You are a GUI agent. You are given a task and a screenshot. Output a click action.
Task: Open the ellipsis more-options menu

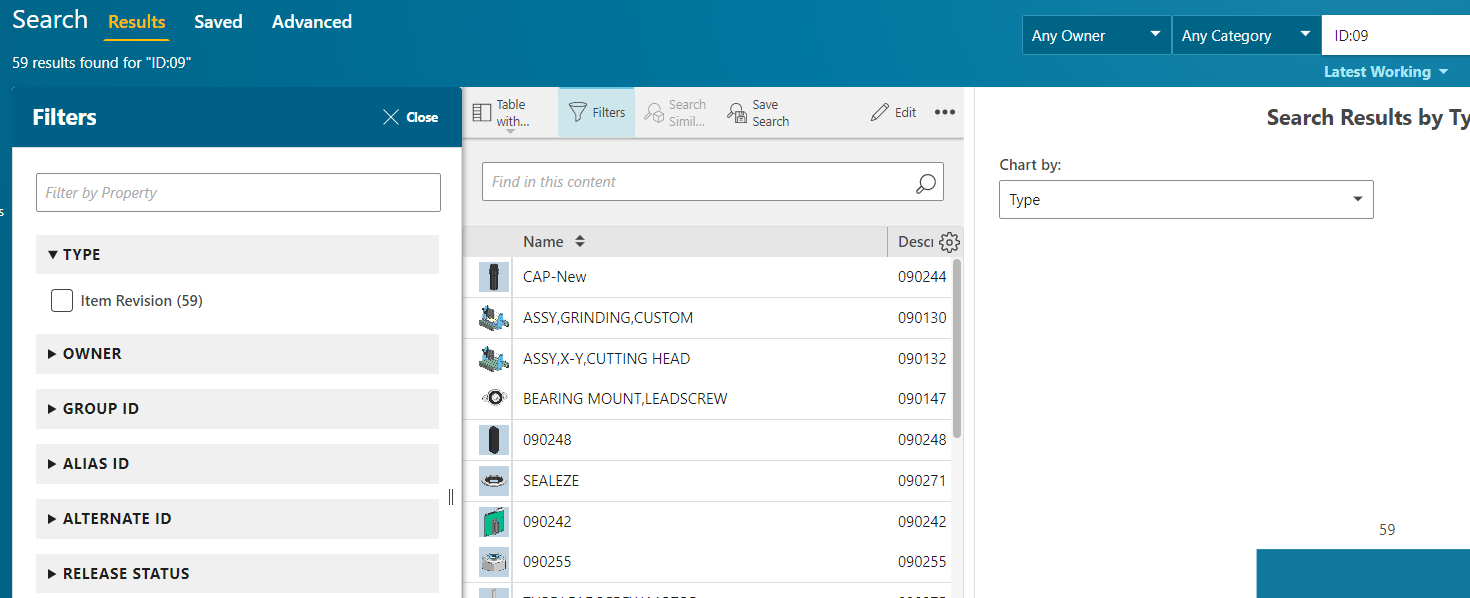tap(944, 111)
